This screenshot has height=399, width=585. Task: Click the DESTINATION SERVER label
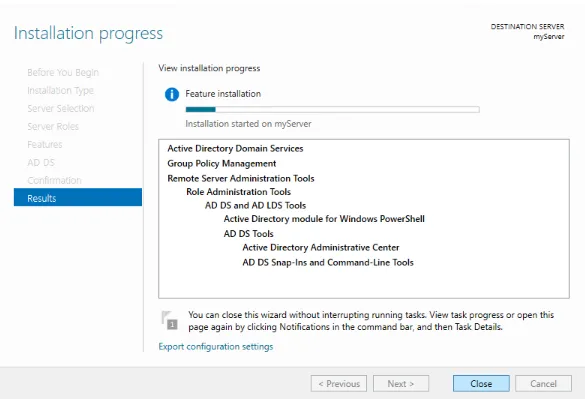pyautogui.click(x=527, y=27)
